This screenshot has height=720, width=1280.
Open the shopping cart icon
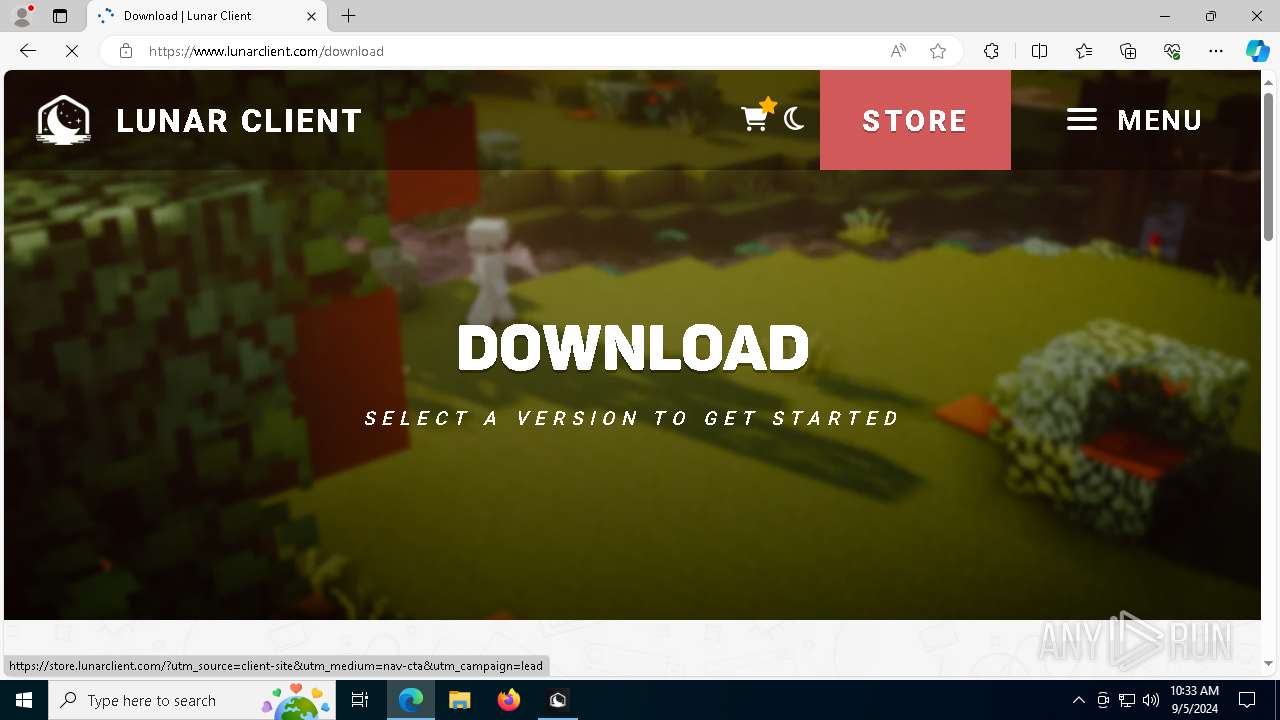point(756,119)
